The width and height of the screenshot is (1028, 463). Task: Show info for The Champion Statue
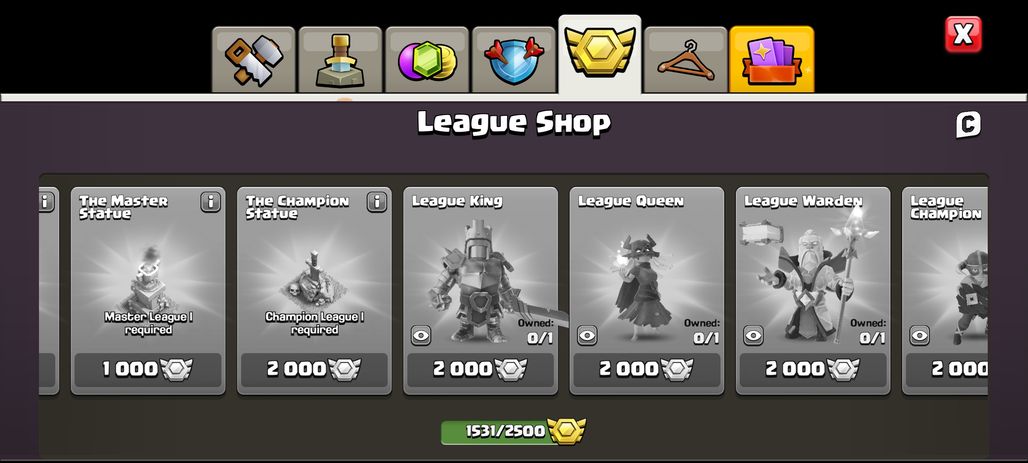(x=376, y=202)
